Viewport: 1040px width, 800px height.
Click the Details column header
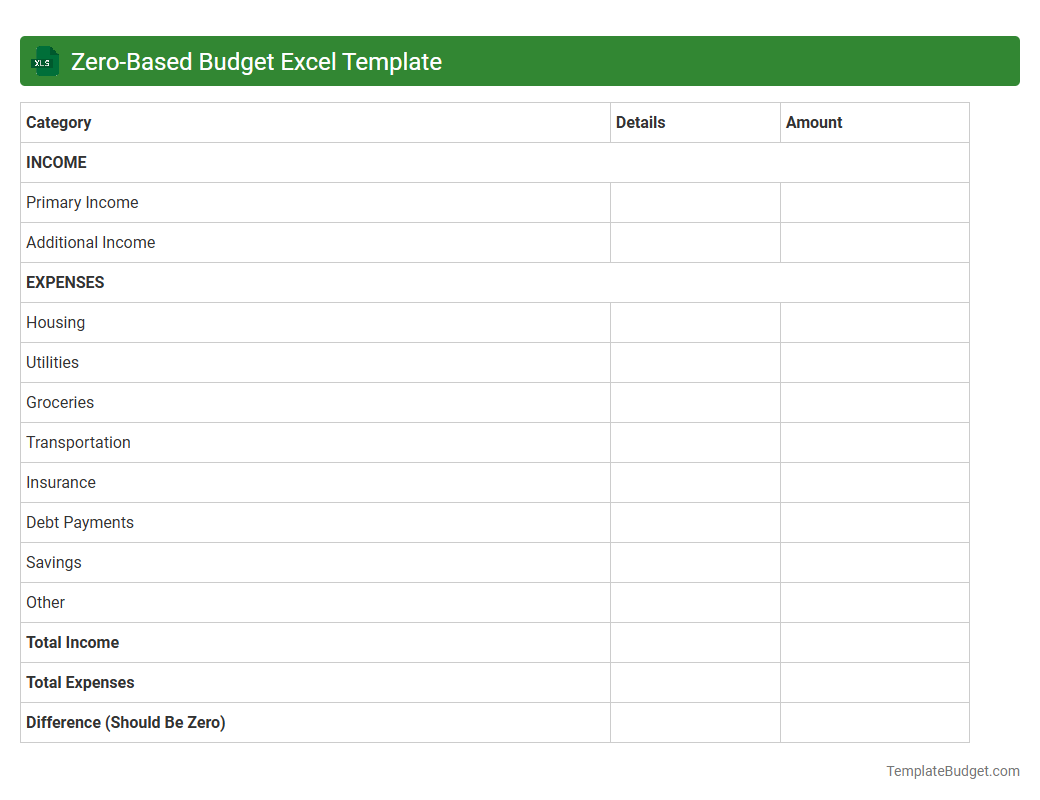click(x=640, y=122)
